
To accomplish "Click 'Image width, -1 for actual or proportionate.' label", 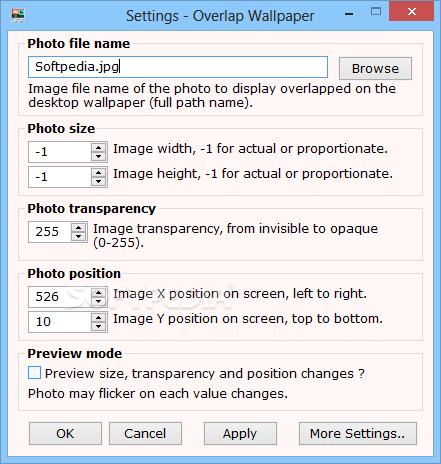I will click(250, 149).
